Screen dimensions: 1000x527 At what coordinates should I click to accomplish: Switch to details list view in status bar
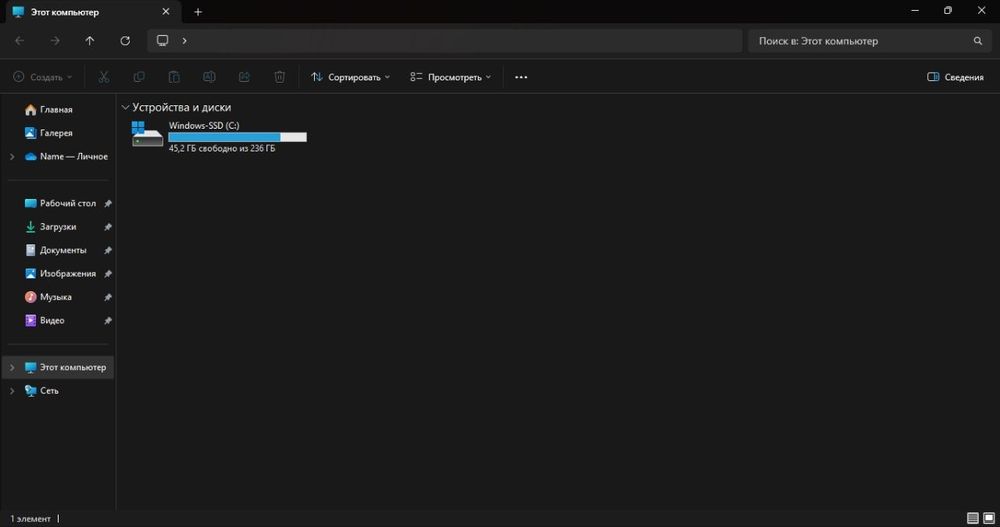click(973, 518)
